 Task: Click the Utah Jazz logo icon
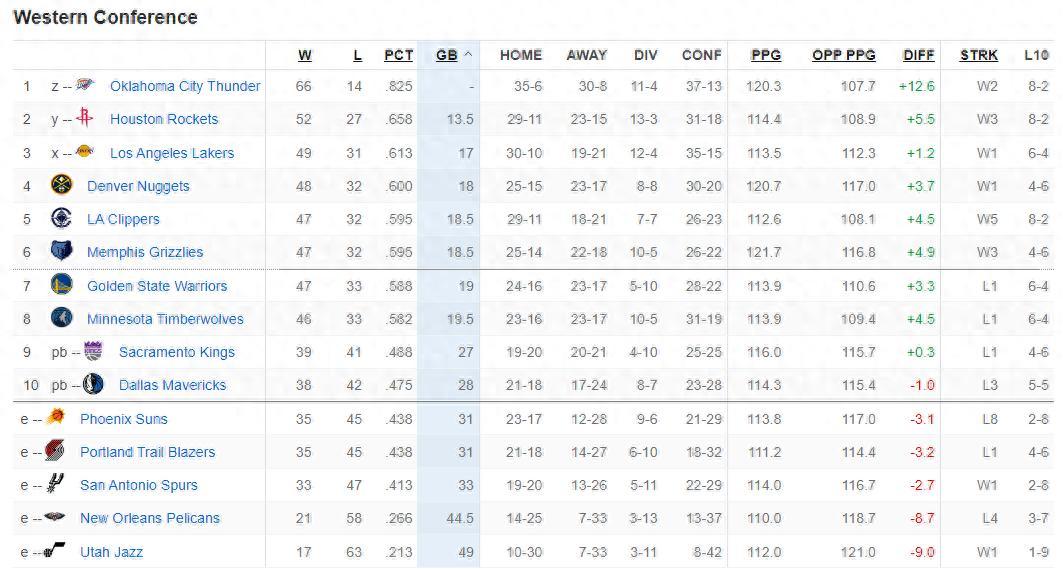coord(55,551)
